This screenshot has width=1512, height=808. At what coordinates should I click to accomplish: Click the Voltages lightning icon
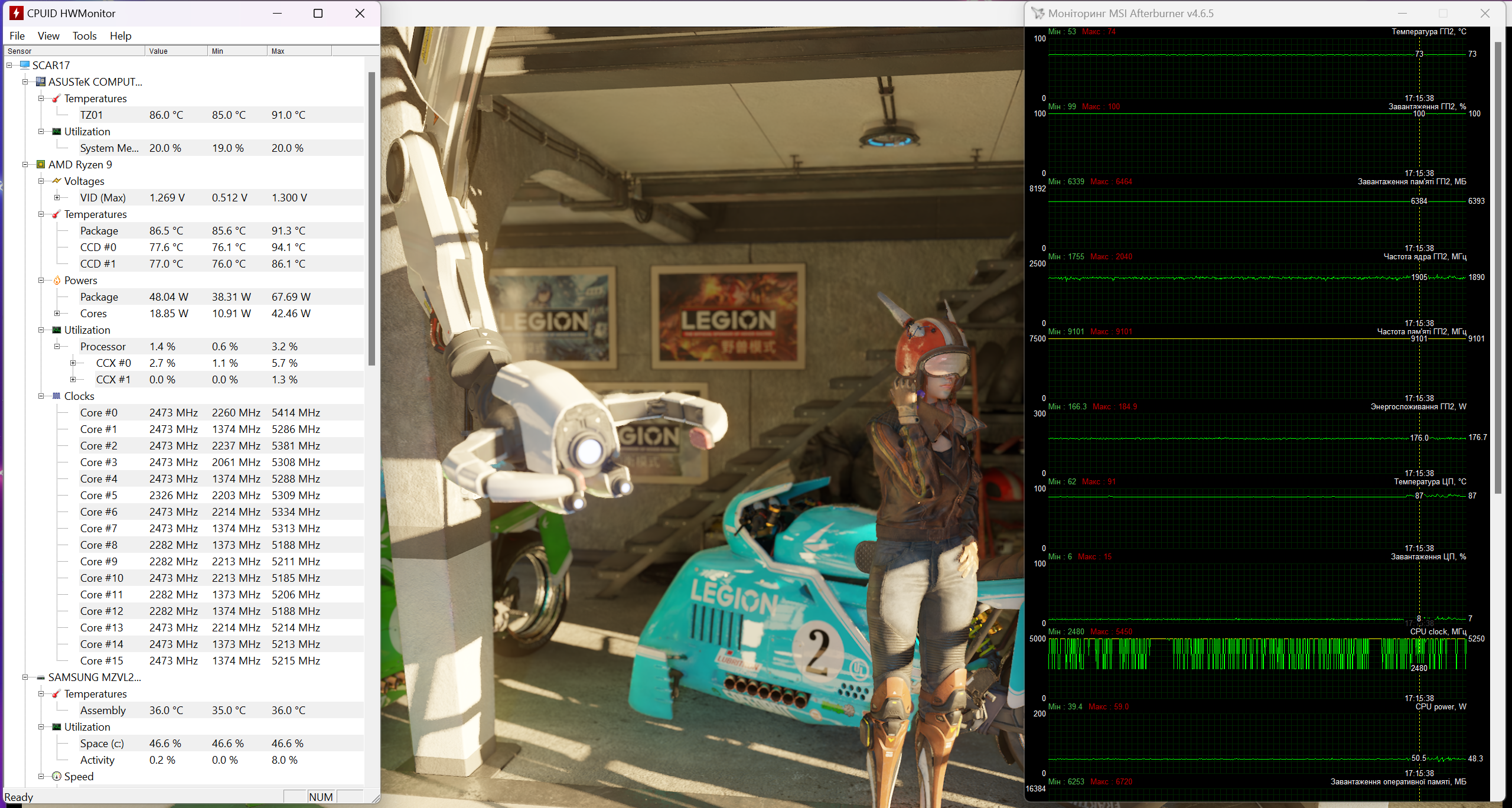[57, 181]
